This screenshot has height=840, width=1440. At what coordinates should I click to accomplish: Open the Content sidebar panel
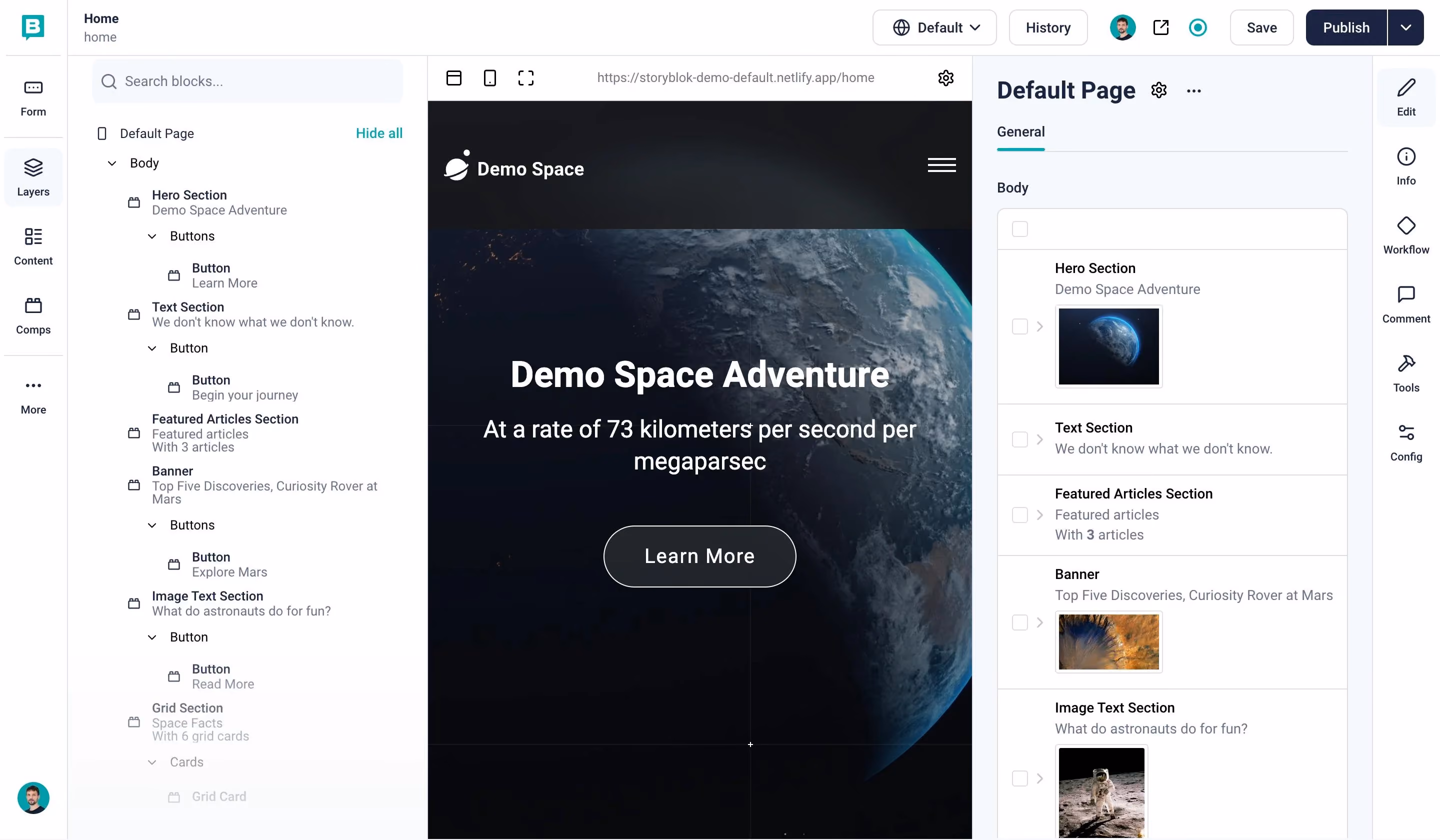[x=33, y=246]
